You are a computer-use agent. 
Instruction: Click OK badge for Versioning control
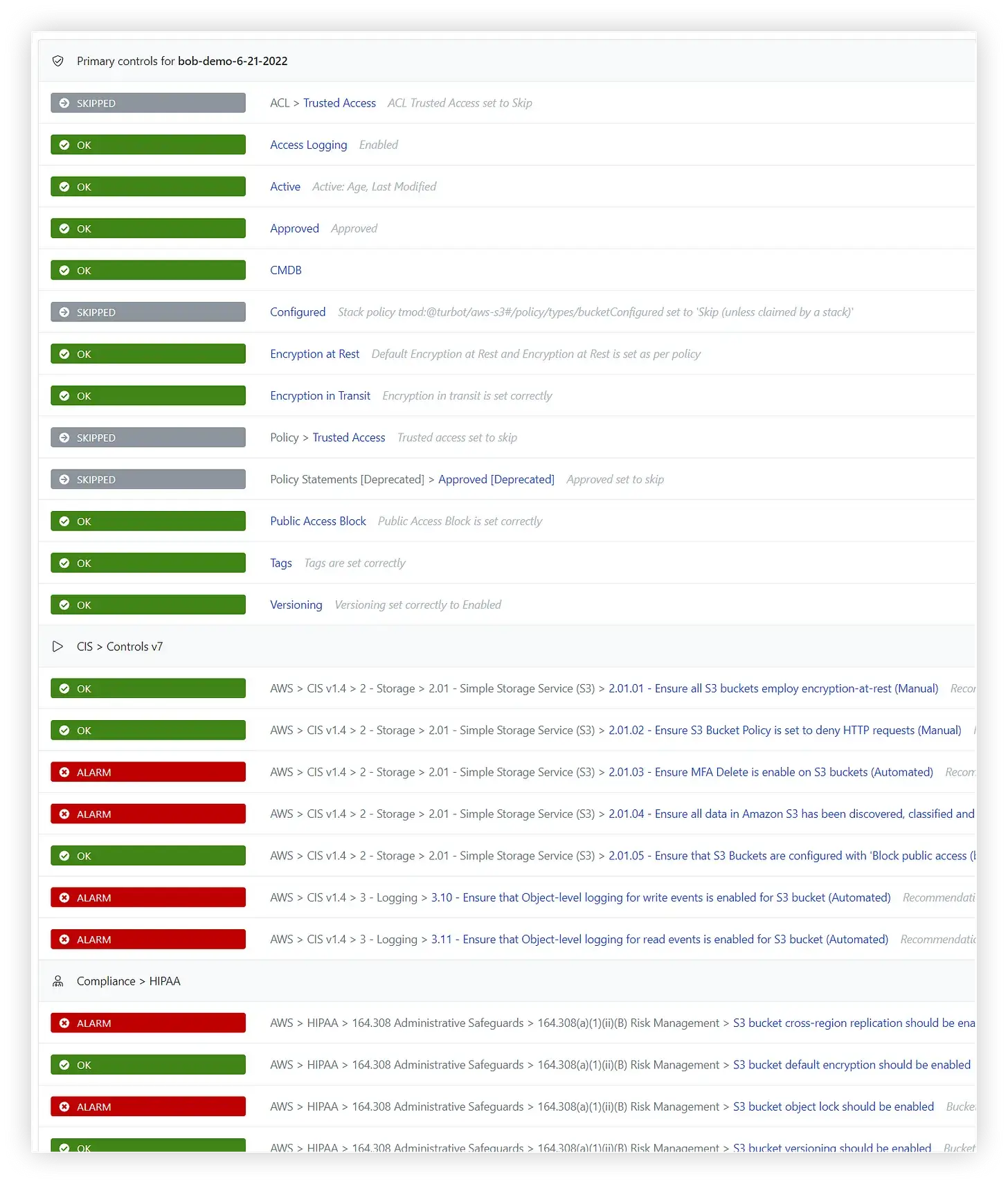[148, 605]
